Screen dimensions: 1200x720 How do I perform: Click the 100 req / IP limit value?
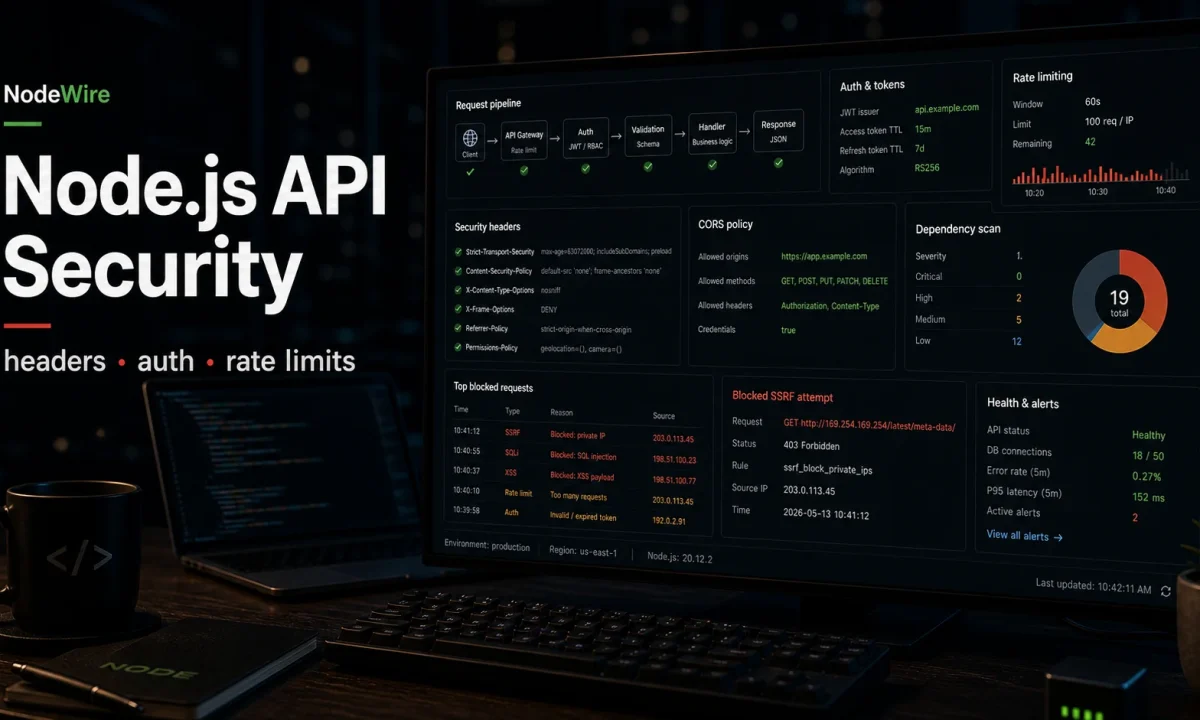1109,122
